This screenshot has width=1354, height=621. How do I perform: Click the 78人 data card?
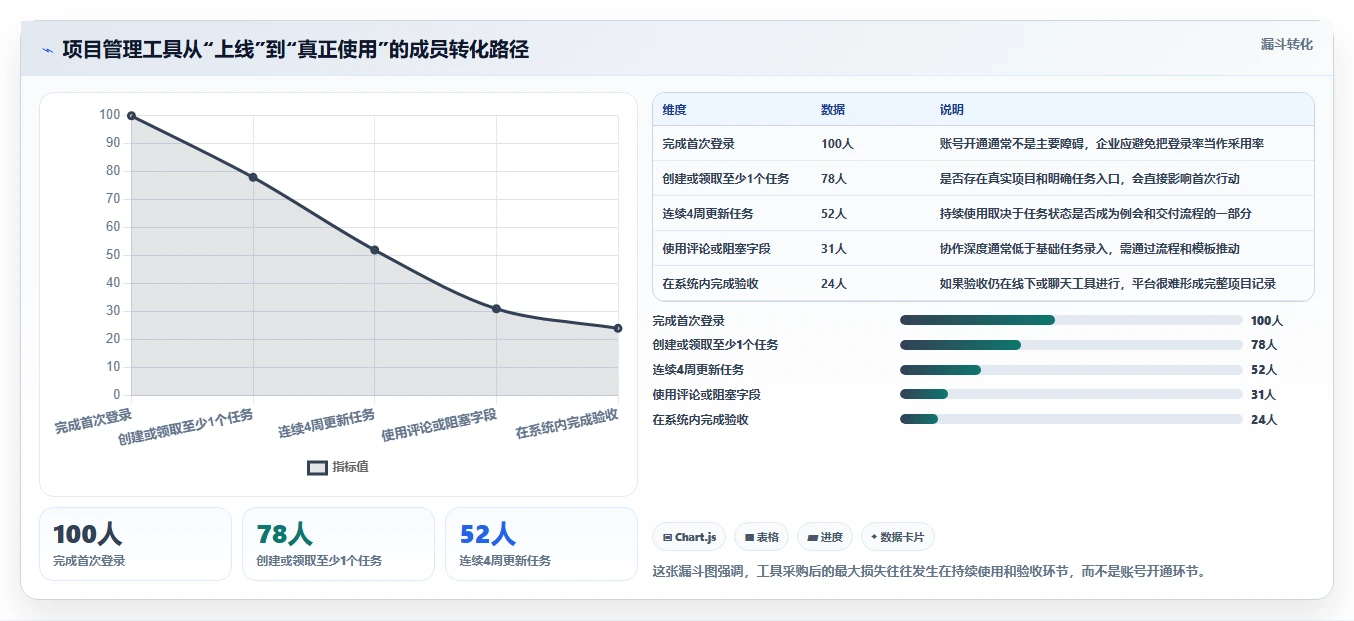click(x=338, y=544)
